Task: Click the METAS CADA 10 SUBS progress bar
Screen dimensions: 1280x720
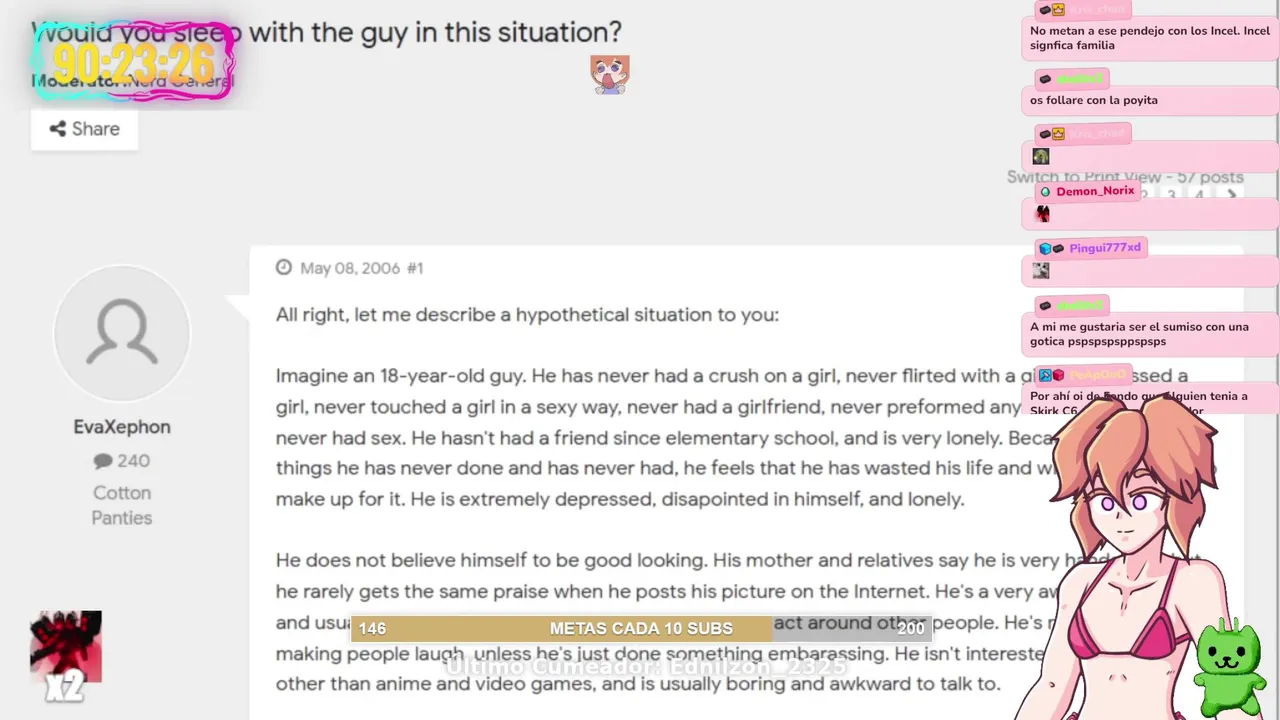Action: pos(640,628)
